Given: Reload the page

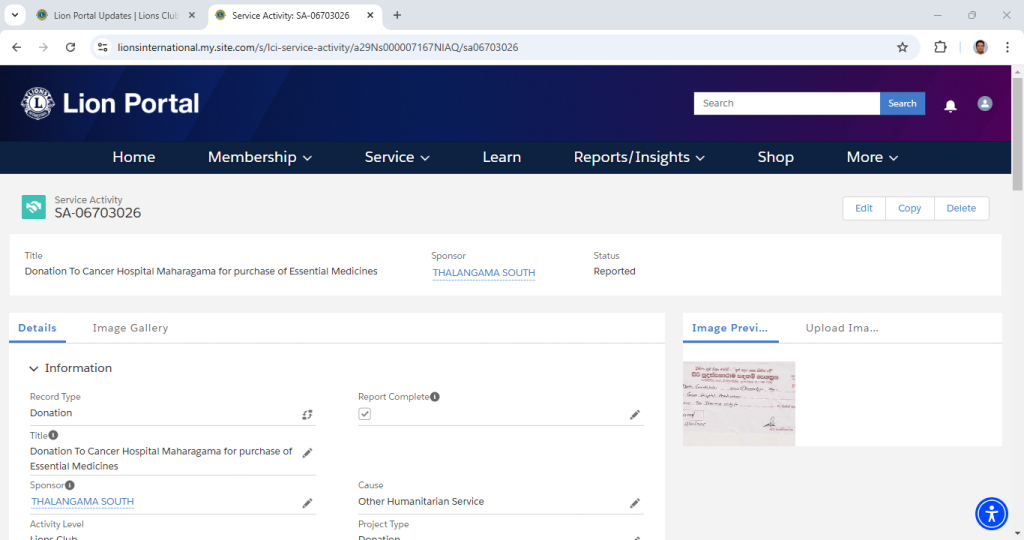Looking at the screenshot, I should [71, 47].
